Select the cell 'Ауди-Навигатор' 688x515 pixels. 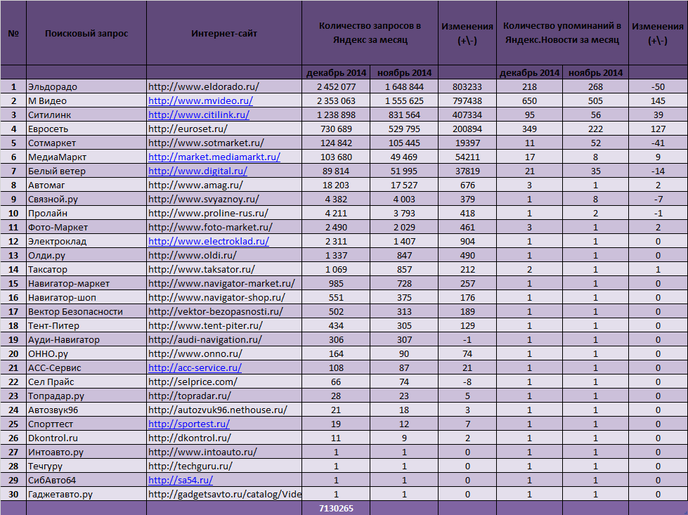(x=86, y=340)
